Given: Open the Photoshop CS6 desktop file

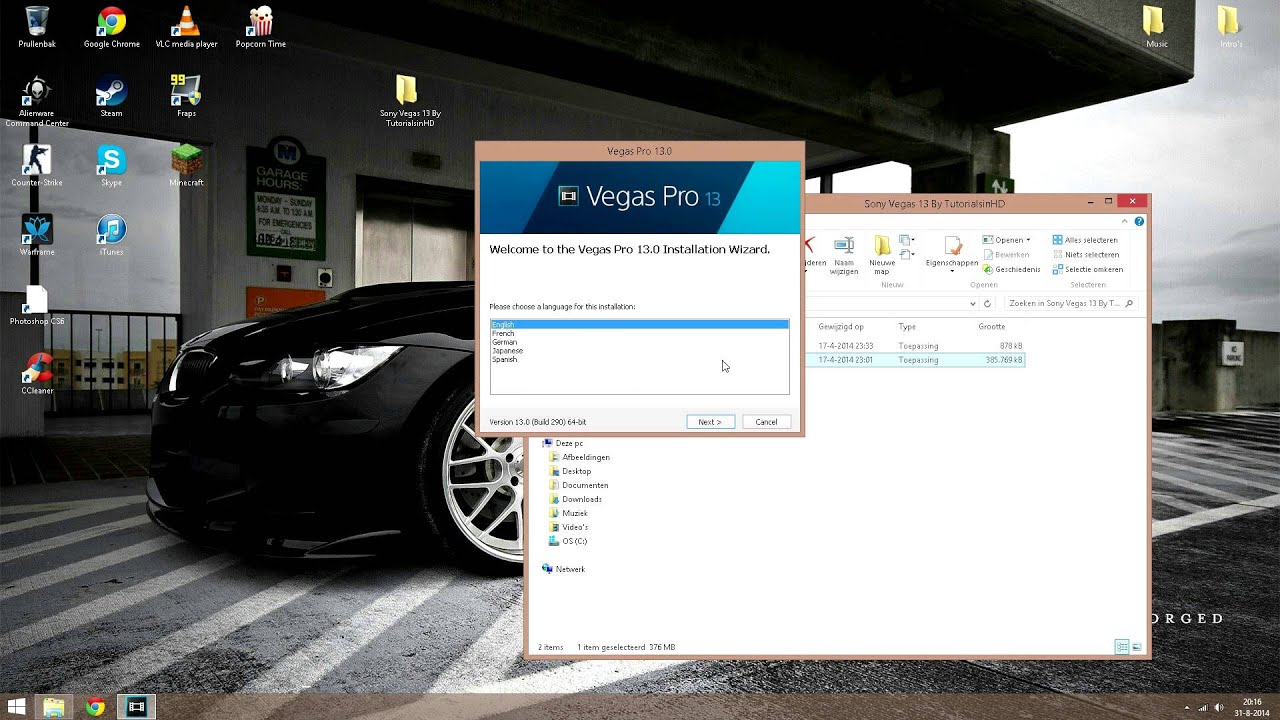Looking at the screenshot, I should (x=37, y=305).
